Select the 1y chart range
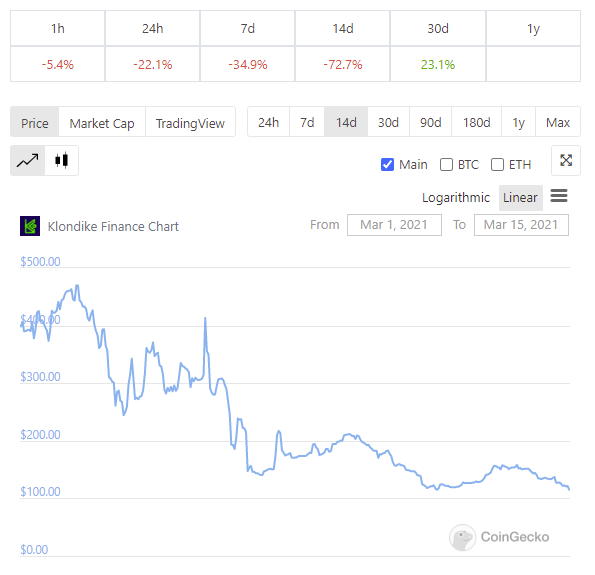Screen dimensions: 595x575 coord(518,122)
